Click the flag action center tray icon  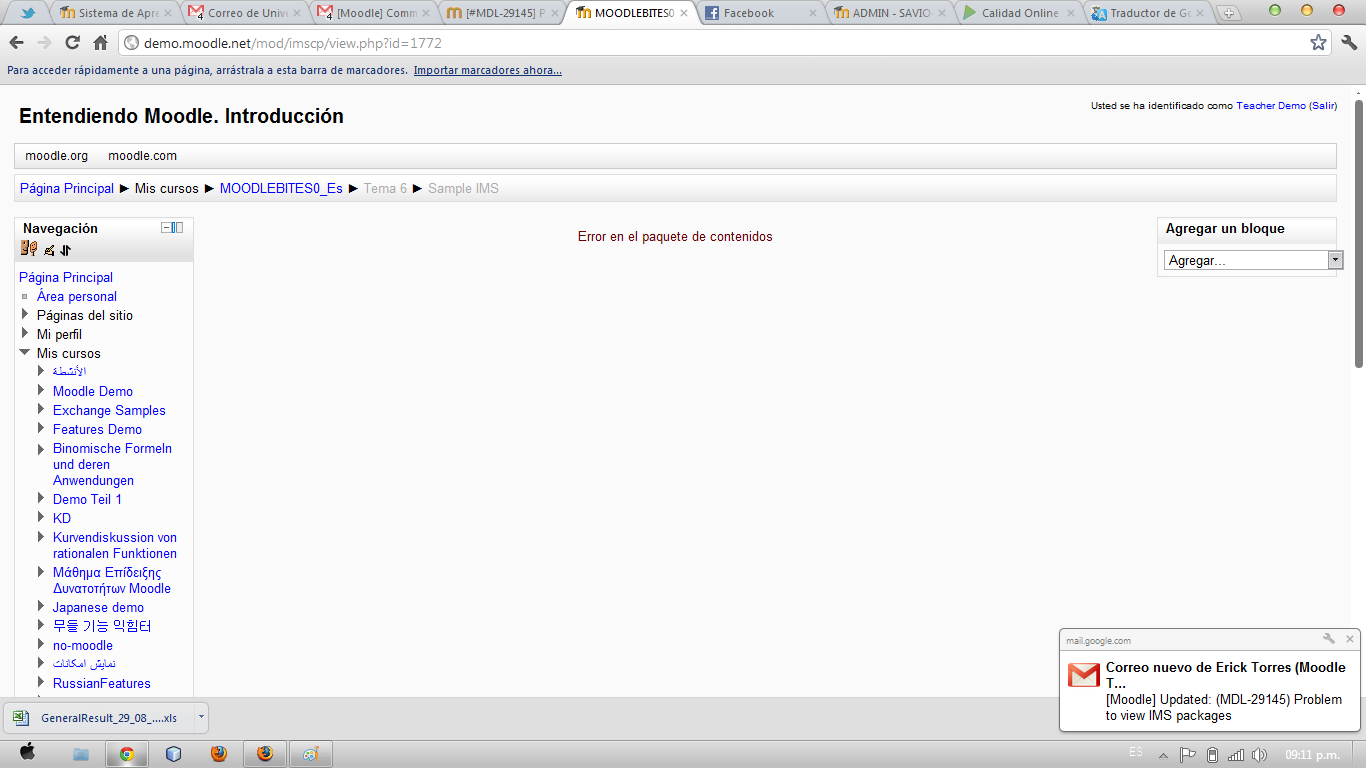coord(1188,755)
